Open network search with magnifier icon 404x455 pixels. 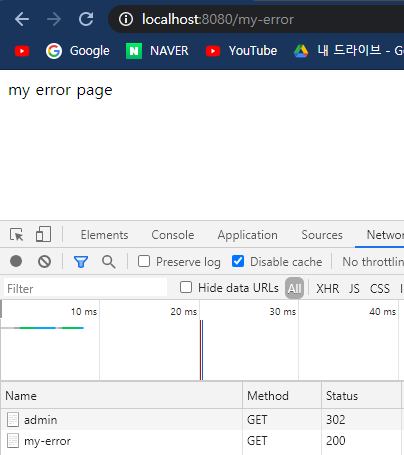(109, 262)
